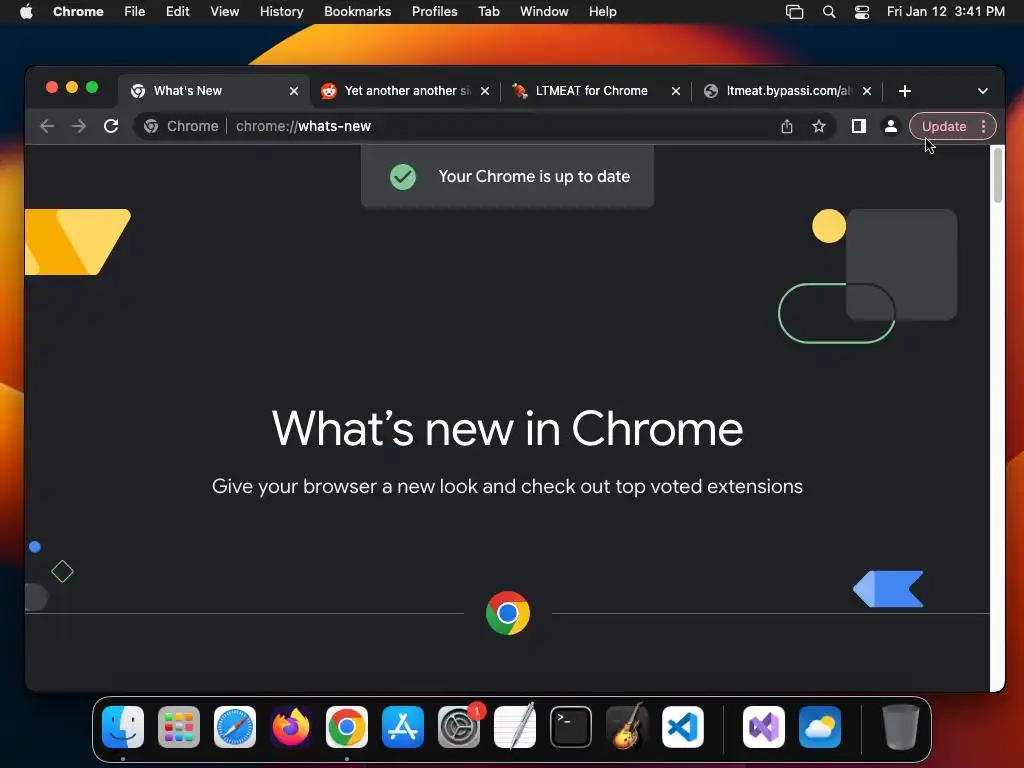Open the Profiles menu

[x=434, y=11]
